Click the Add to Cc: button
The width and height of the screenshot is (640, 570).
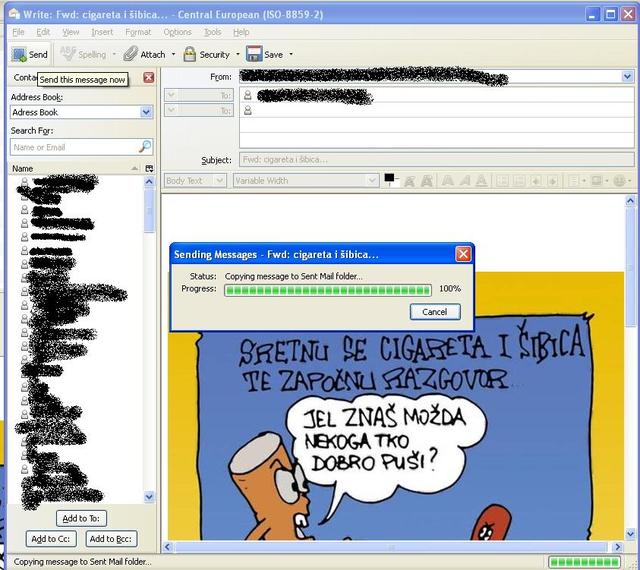(x=51, y=539)
